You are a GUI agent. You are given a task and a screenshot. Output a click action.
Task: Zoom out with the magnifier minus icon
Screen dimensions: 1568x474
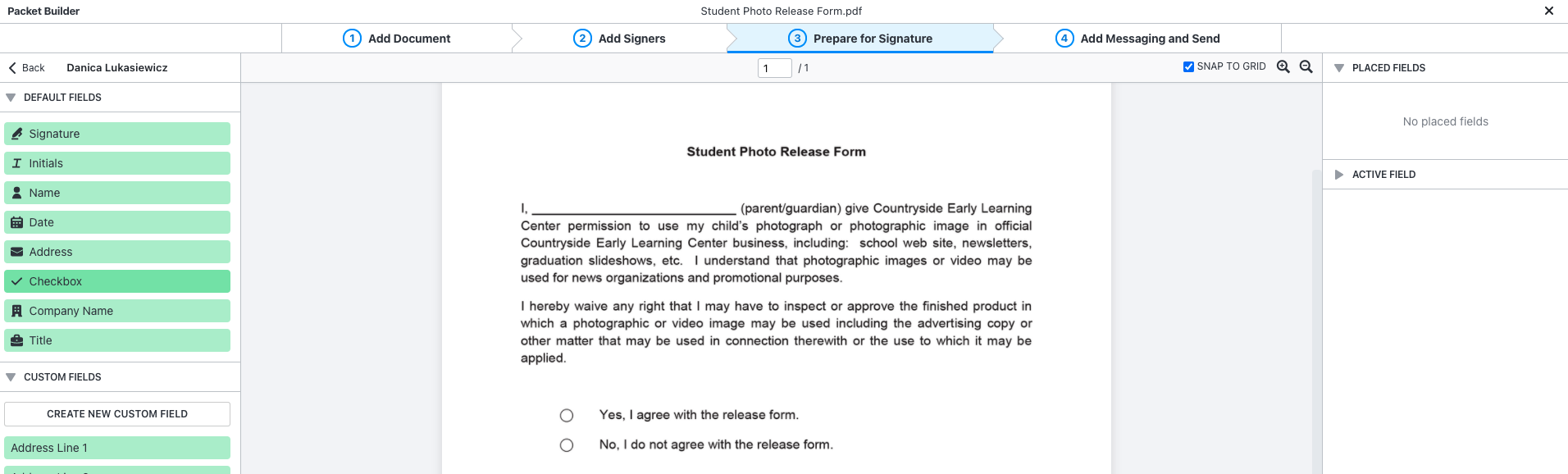(1306, 67)
